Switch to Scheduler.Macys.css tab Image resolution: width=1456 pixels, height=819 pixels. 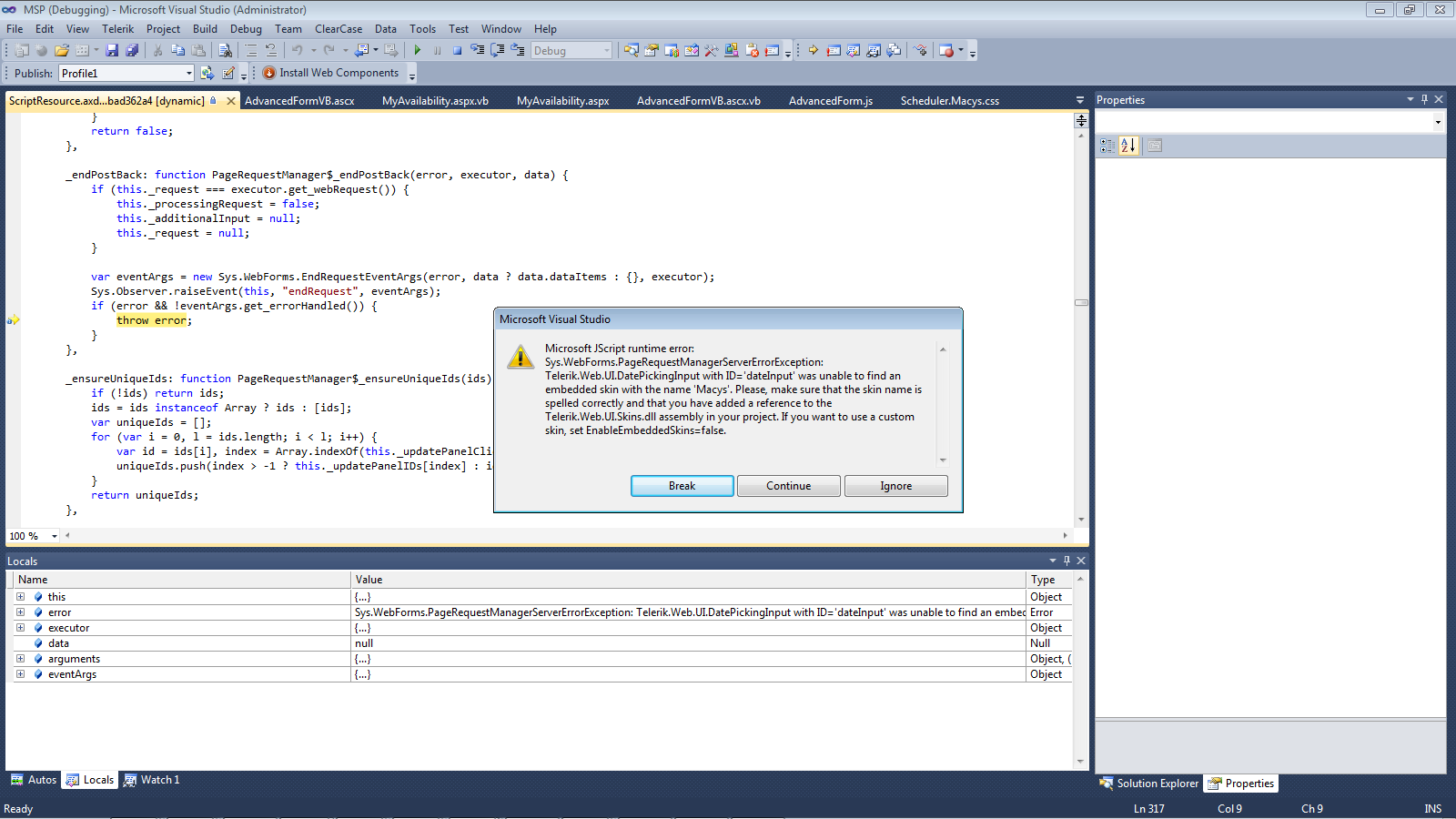(x=949, y=101)
